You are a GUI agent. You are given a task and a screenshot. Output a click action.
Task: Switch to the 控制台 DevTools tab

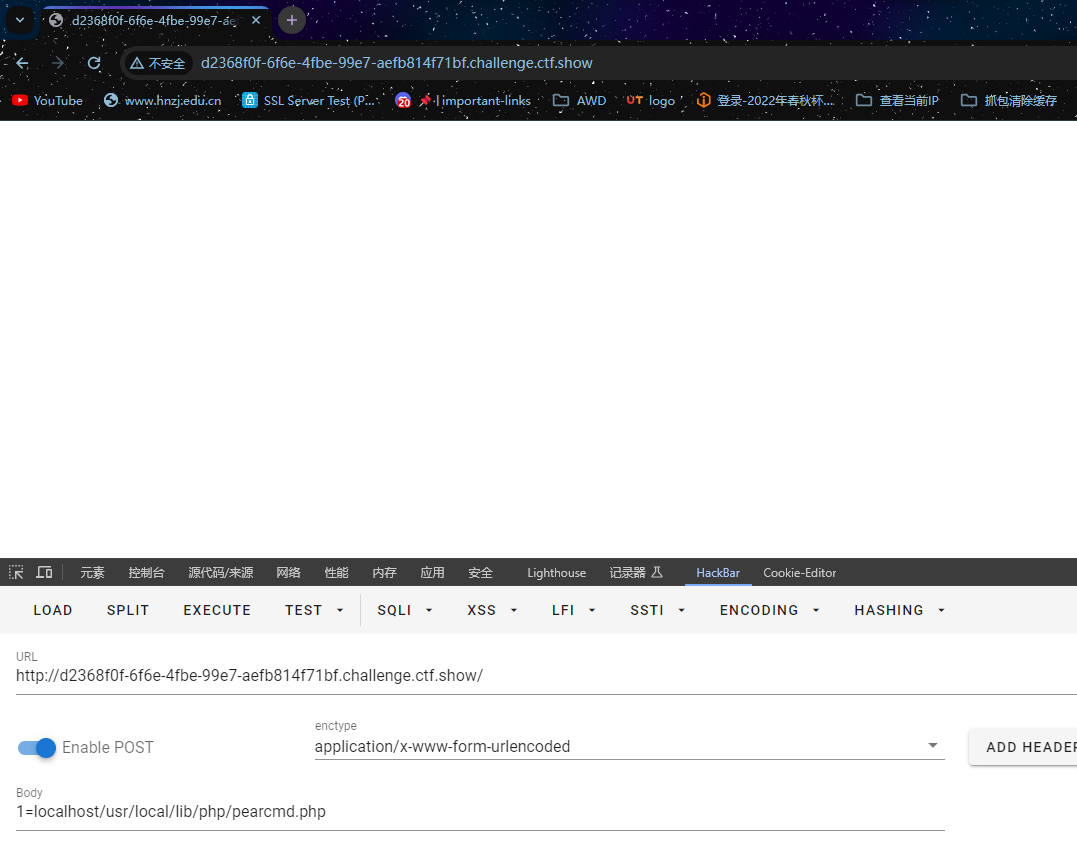[146, 573]
